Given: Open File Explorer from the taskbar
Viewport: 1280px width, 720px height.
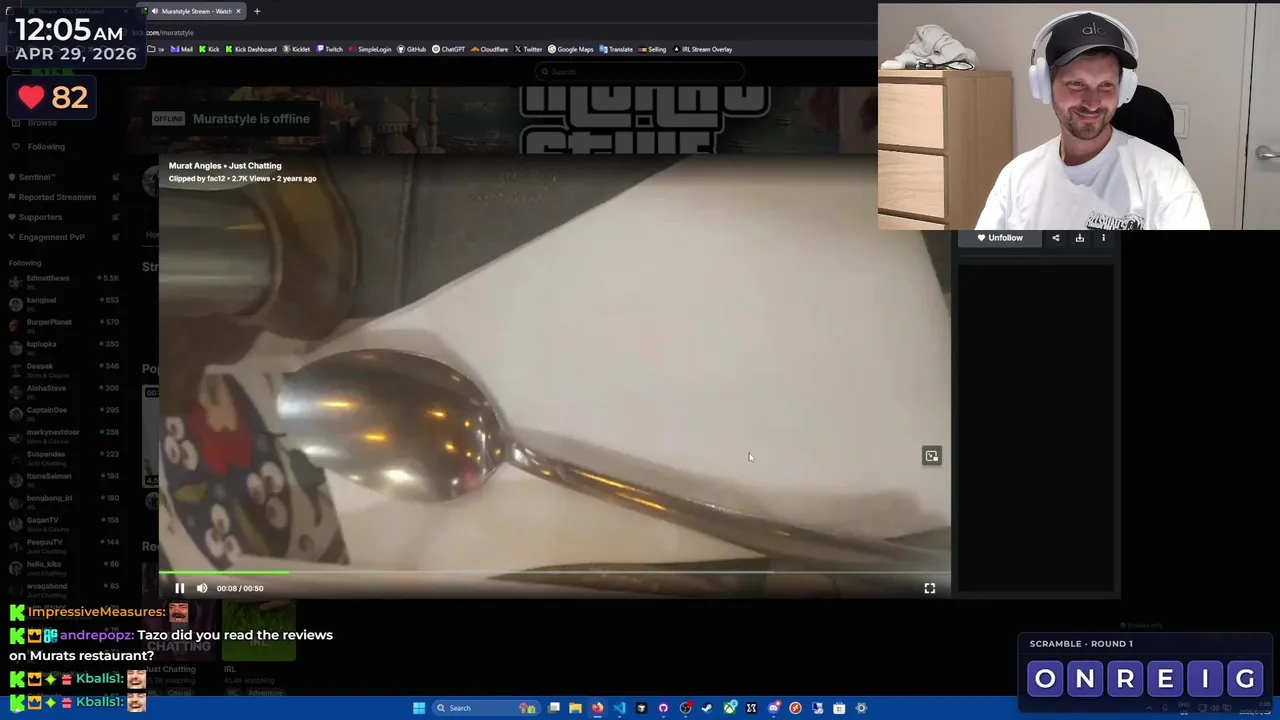Looking at the screenshot, I should 575,708.
